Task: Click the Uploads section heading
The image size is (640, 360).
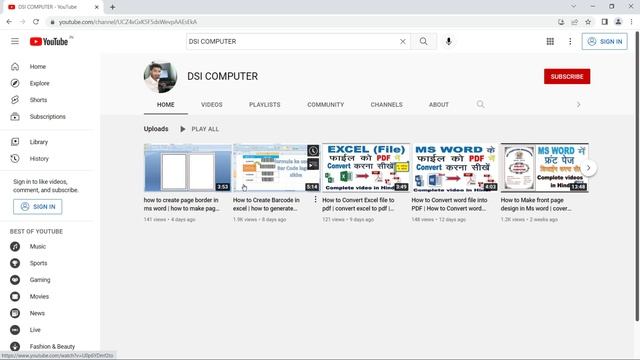Action: point(156,129)
